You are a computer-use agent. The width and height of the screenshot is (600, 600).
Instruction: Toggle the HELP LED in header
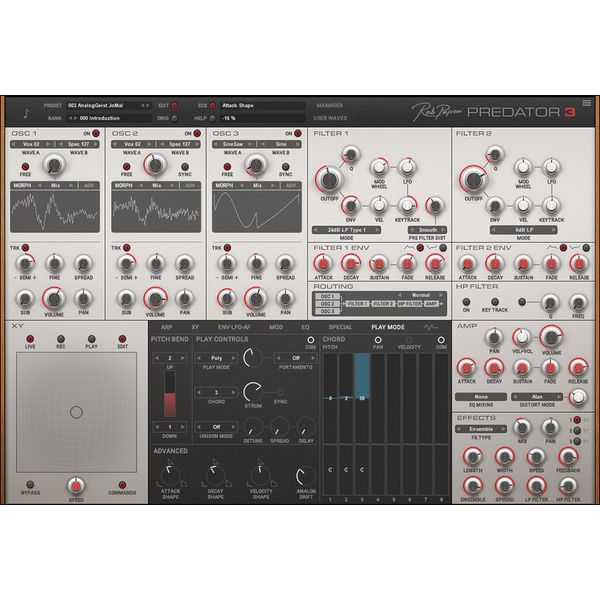pos(213,118)
